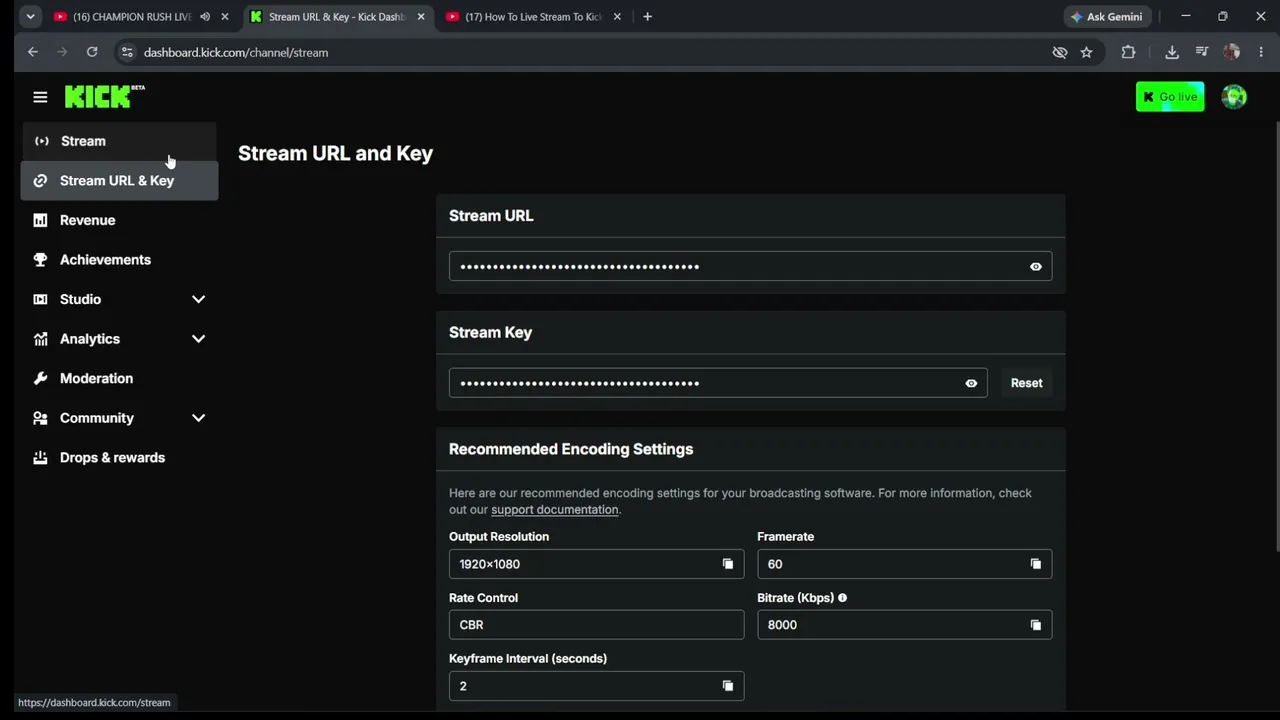Click the Output Resolution 1920×1080 field

[596, 564]
